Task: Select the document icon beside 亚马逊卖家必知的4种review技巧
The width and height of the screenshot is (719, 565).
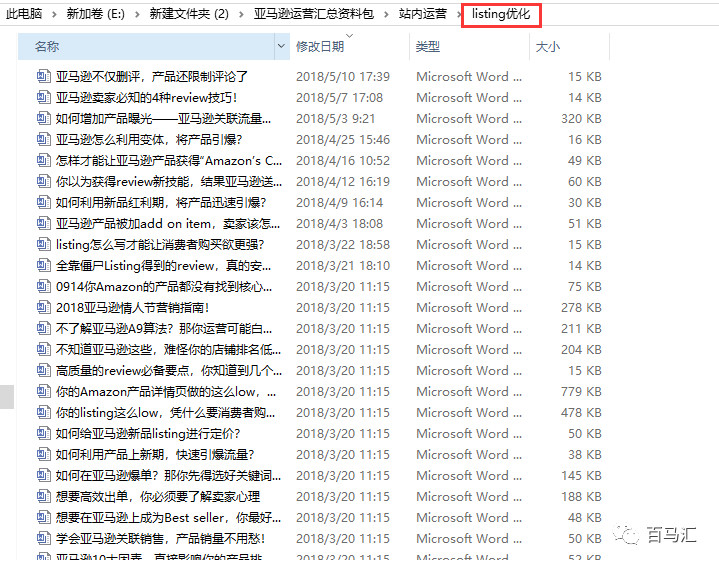Action: pos(43,97)
